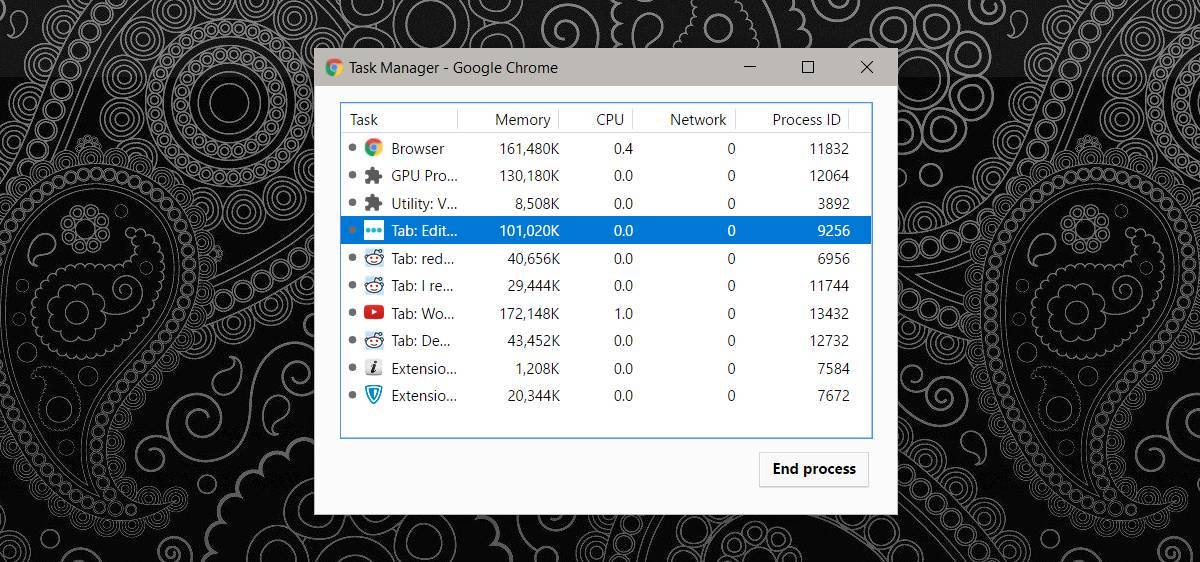Image resolution: width=1200 pixels, height=562 pixels.
Task: Click the End process button
Action: coord(814,469)
